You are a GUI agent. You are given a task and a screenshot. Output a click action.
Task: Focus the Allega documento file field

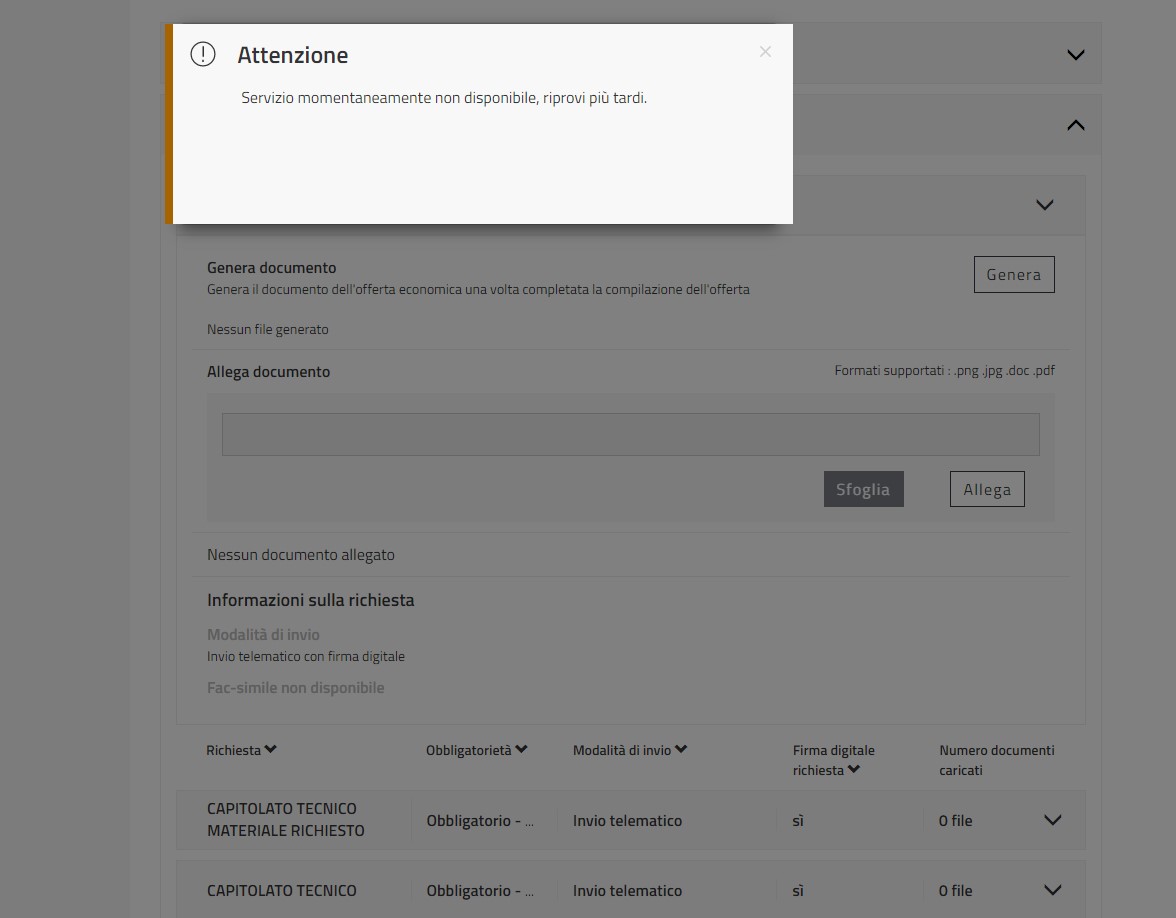pyautogui.click(x=630, y=435)
